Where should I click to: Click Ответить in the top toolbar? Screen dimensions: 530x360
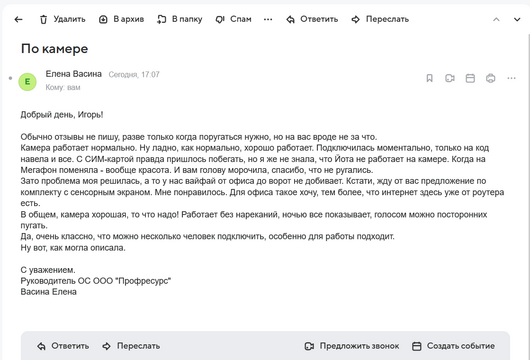(x=312, y=19)
